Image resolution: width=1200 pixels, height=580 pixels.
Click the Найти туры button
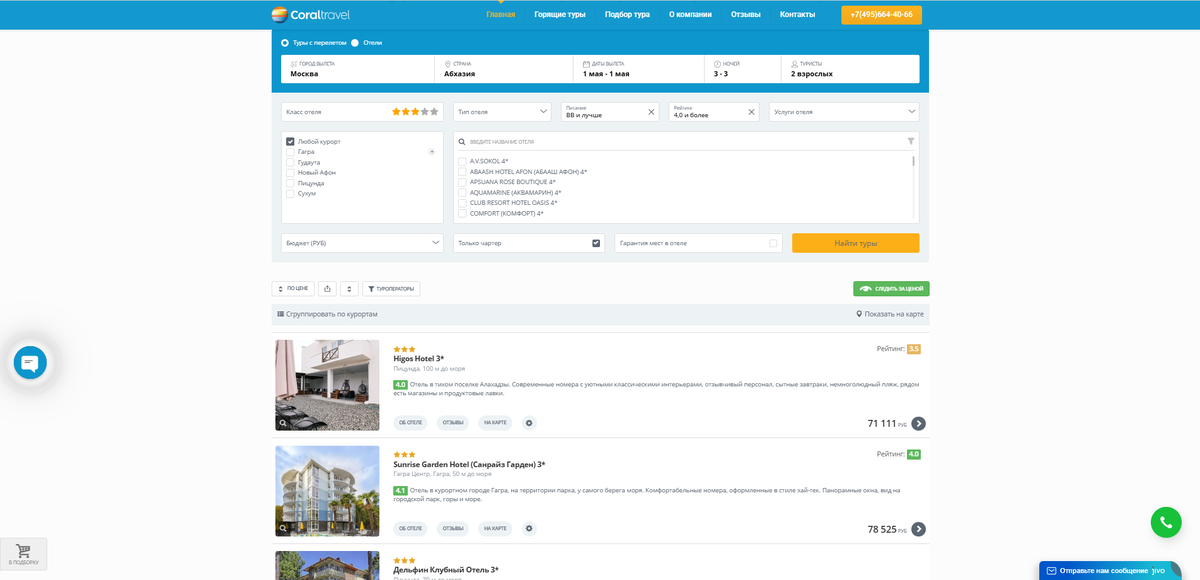tap(856, 242)
